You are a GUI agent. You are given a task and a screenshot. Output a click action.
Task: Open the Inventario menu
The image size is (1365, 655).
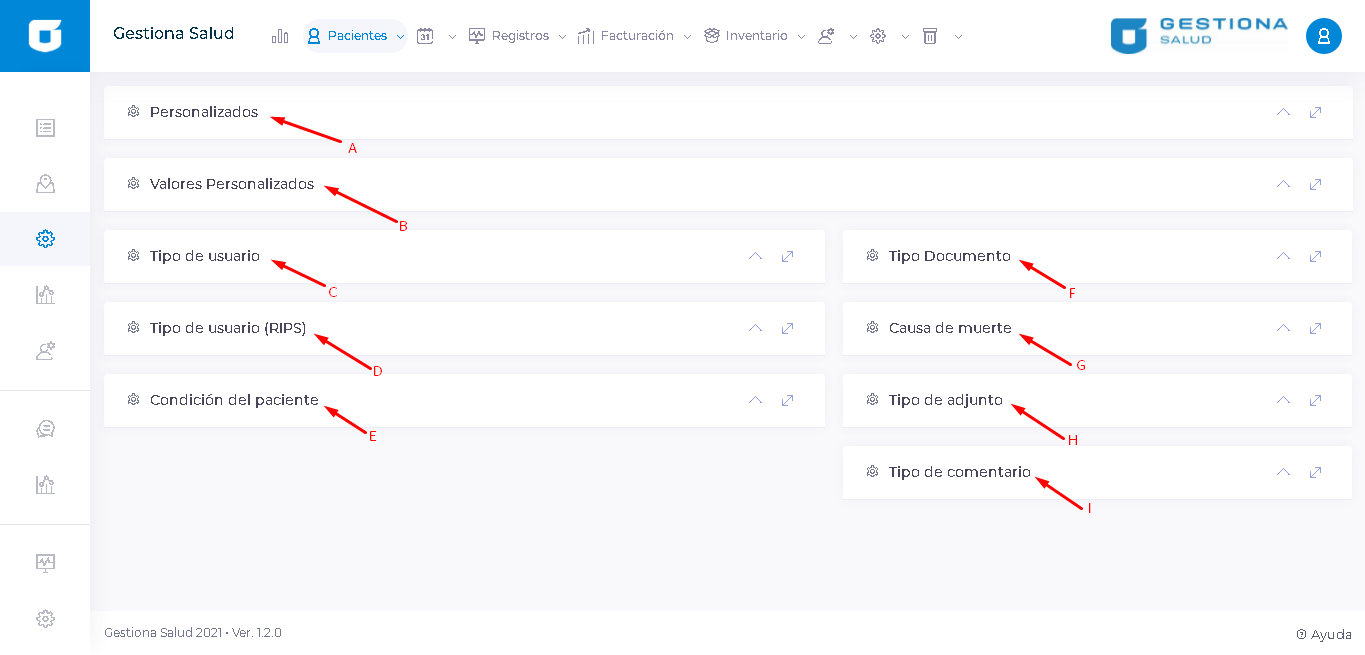(756, 36)
